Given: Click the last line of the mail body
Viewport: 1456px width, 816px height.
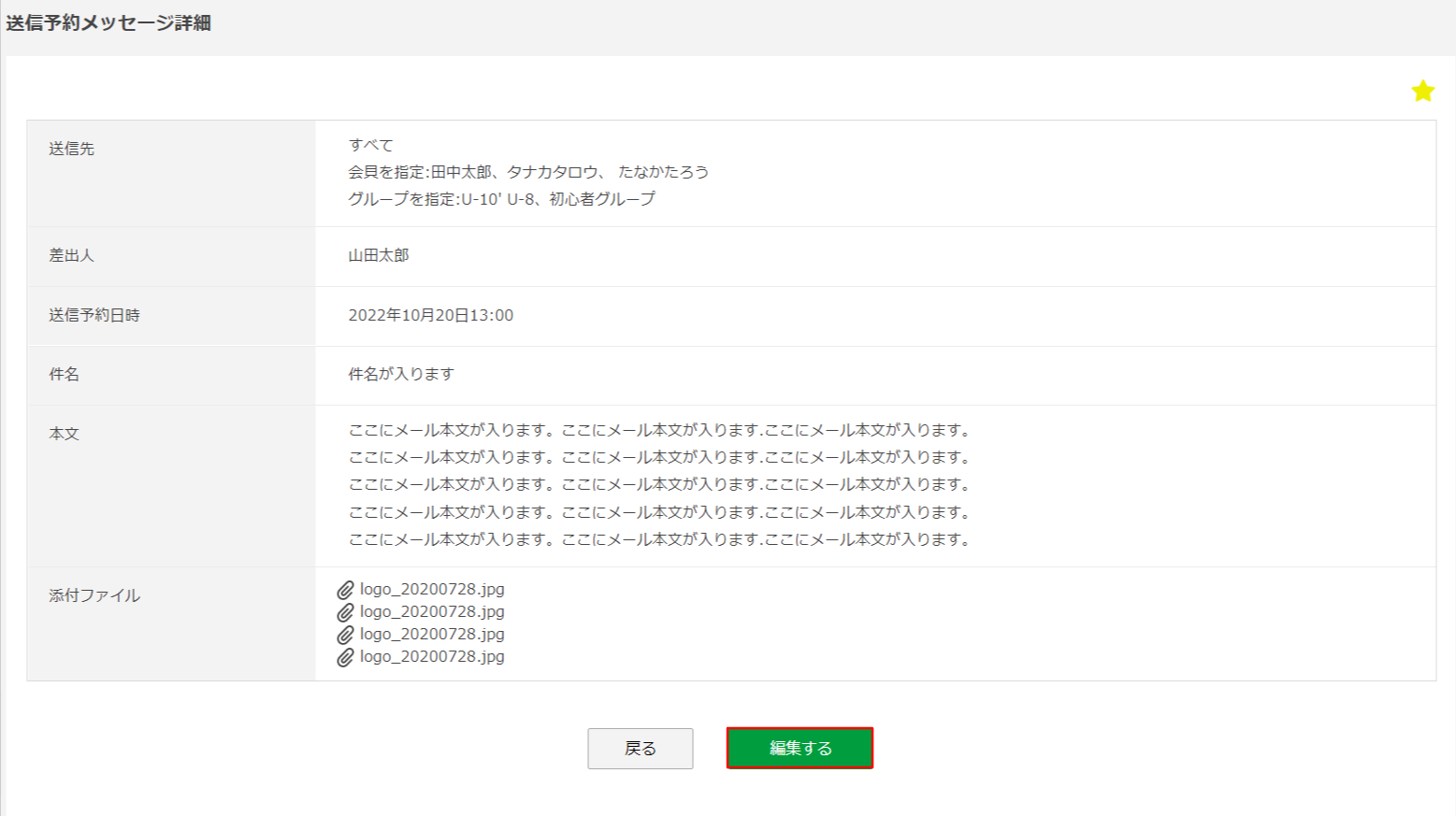Looking at the screenshot, I should coord(661,539).
